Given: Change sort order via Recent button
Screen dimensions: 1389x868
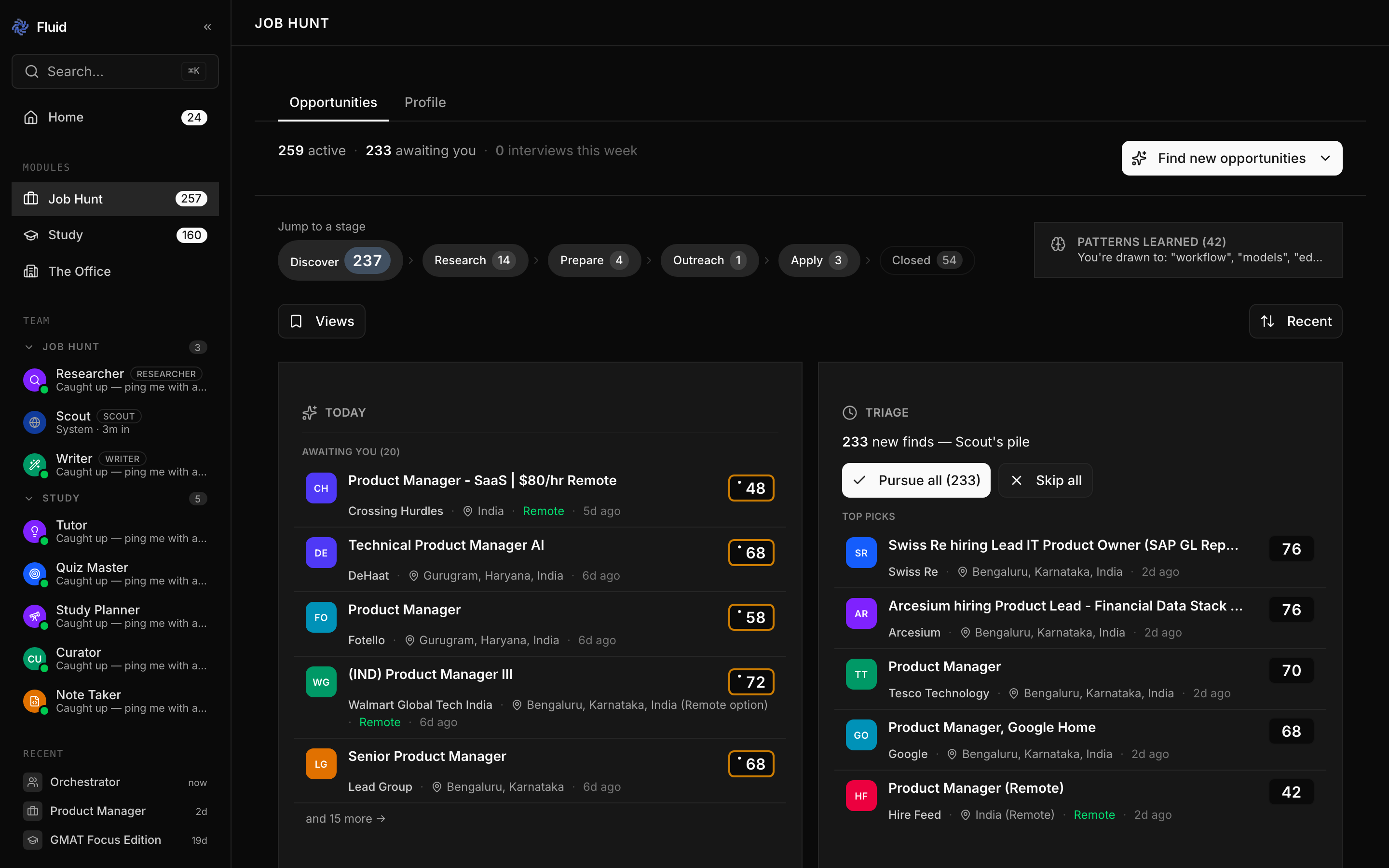Looking at the screenshot, I should (x=1295, y=321).
